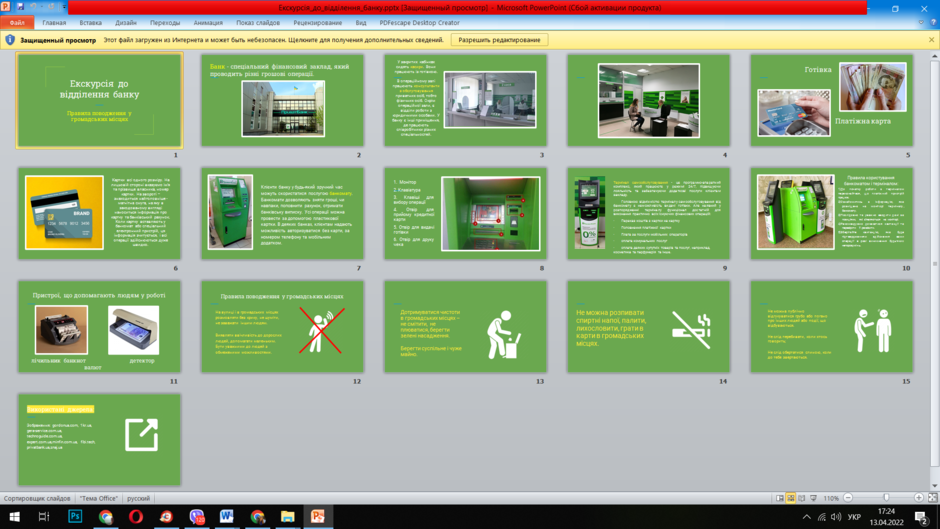Image resolution: width=940 pixels, height=529 pixels.
Task: Open the Customize Quick Access Toolbar dropdown
Action: [64, 7]
